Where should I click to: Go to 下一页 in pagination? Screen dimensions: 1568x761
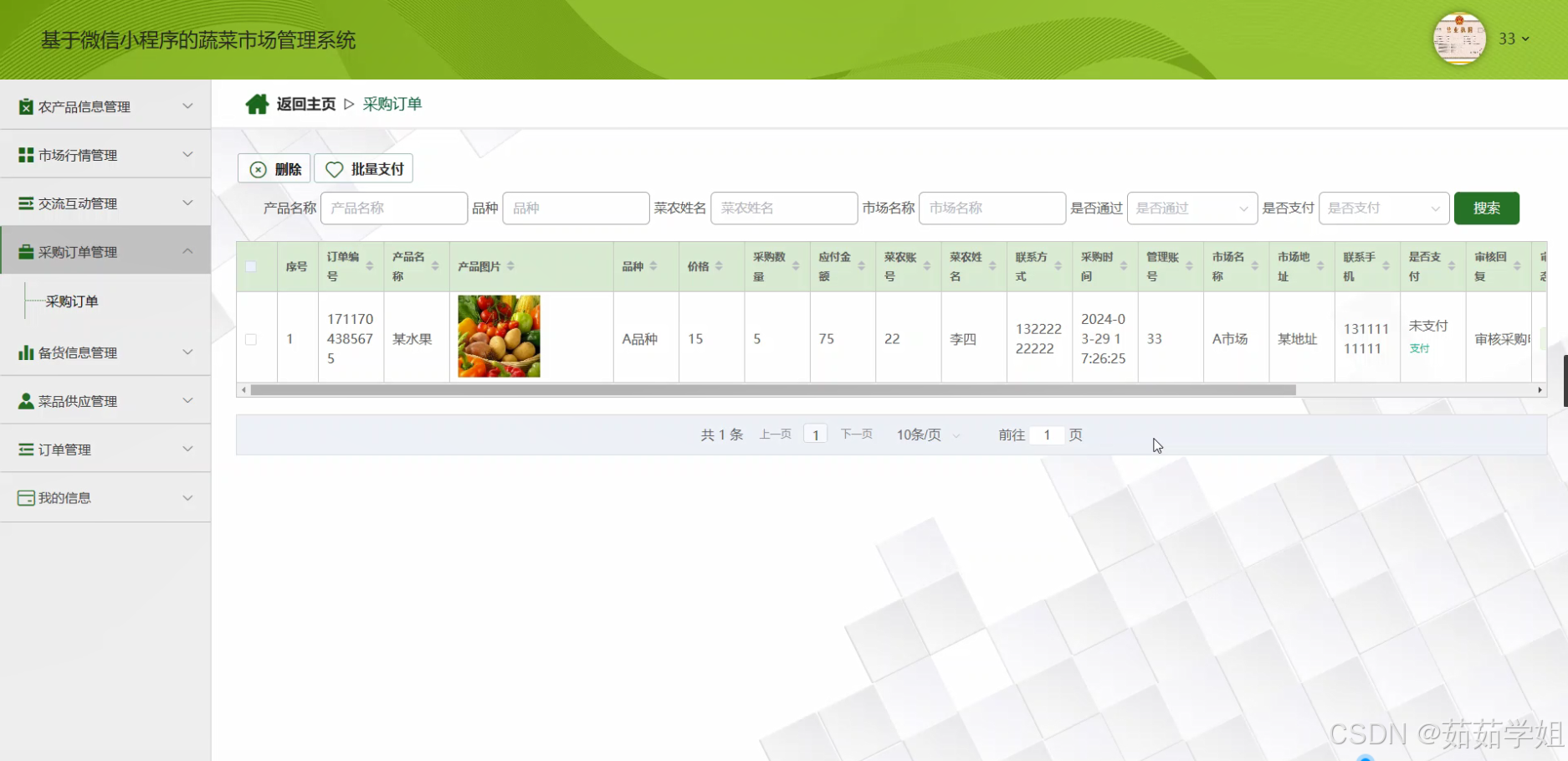pos(857,434)
